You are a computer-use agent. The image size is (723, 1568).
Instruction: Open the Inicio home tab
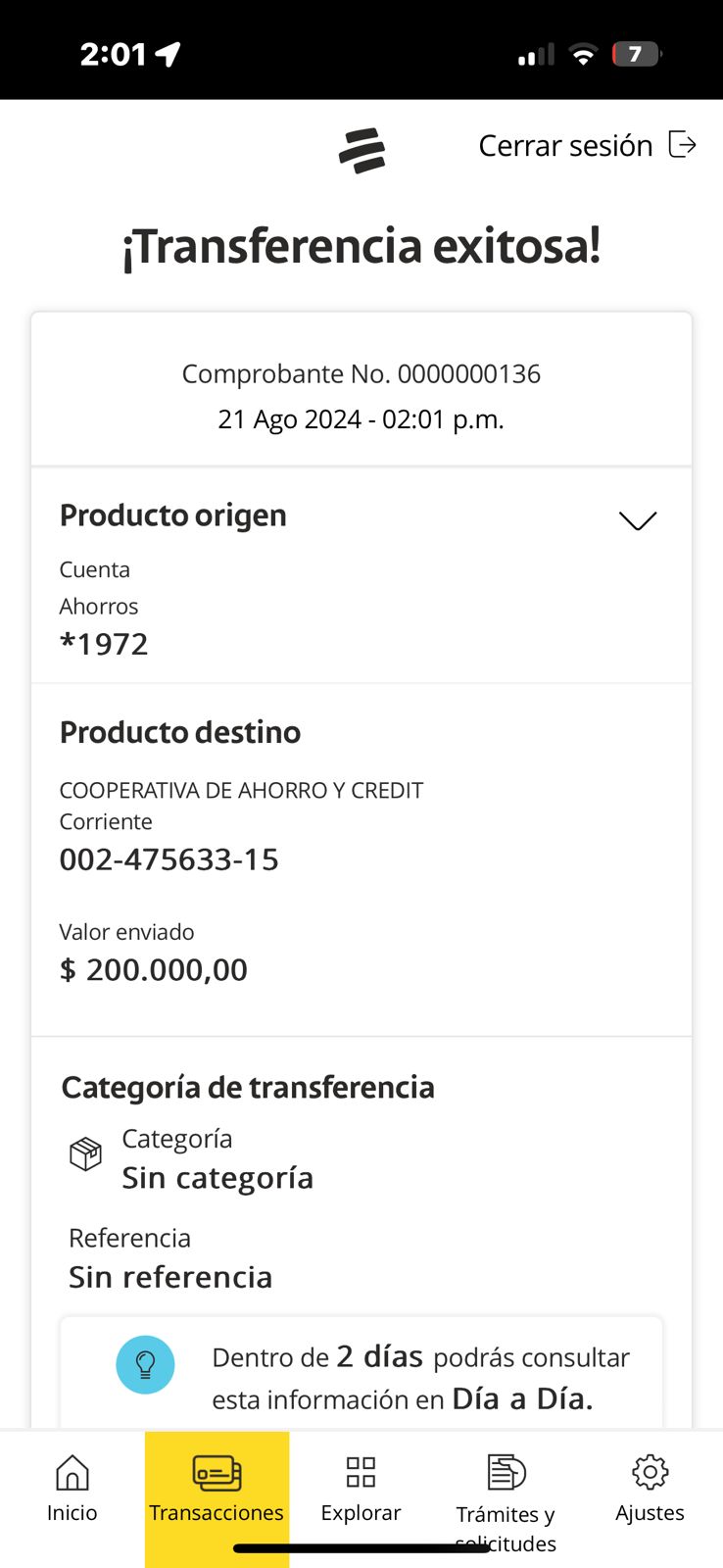[x=72, y=1488]
